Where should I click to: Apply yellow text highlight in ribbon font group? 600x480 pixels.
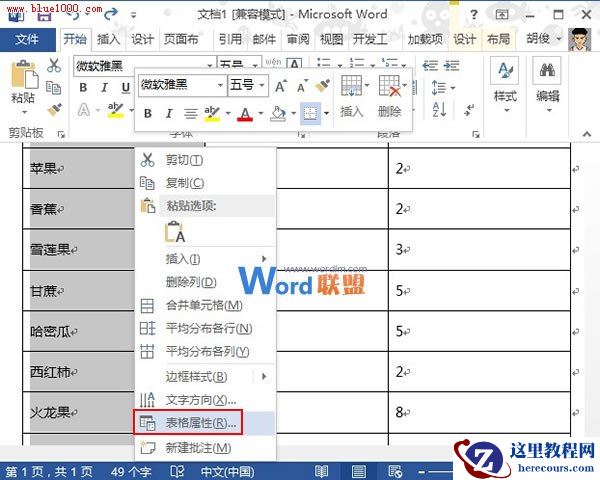point(116,110)
